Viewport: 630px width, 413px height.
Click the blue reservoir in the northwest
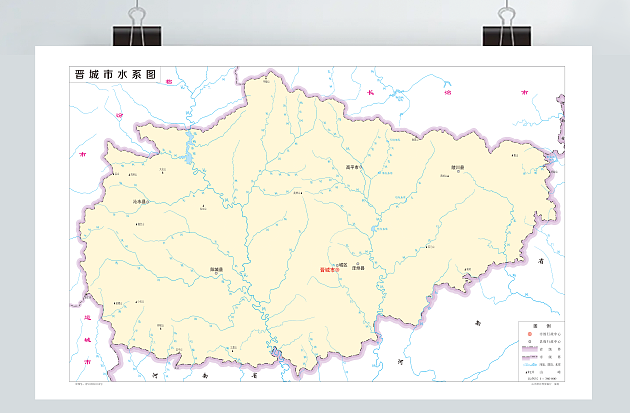(186, 155)
